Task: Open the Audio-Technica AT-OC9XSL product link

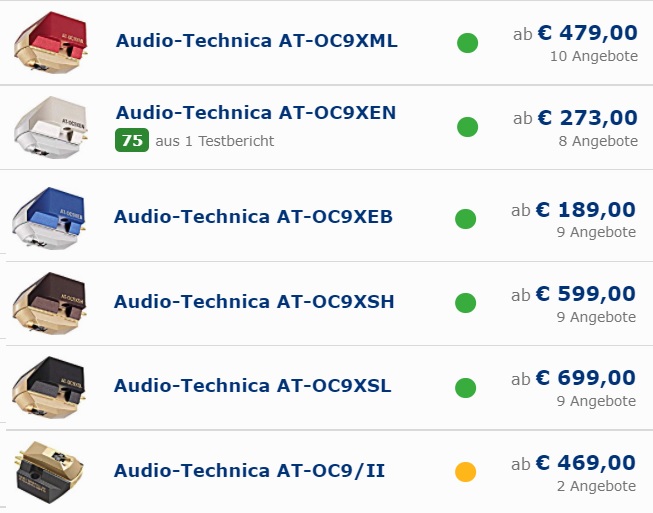Action: (253, 386)
